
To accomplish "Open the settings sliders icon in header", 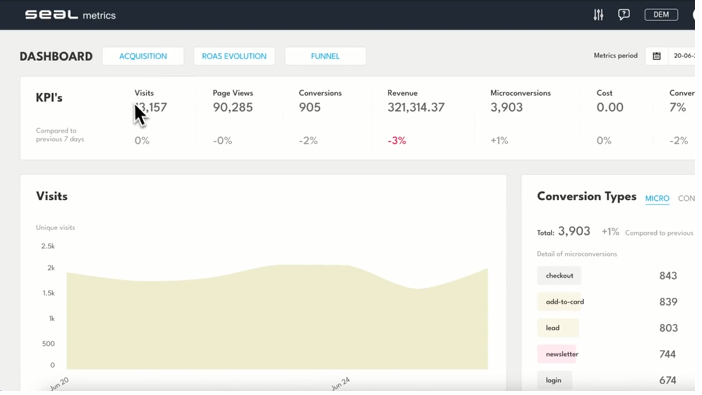I will [598, 15].
